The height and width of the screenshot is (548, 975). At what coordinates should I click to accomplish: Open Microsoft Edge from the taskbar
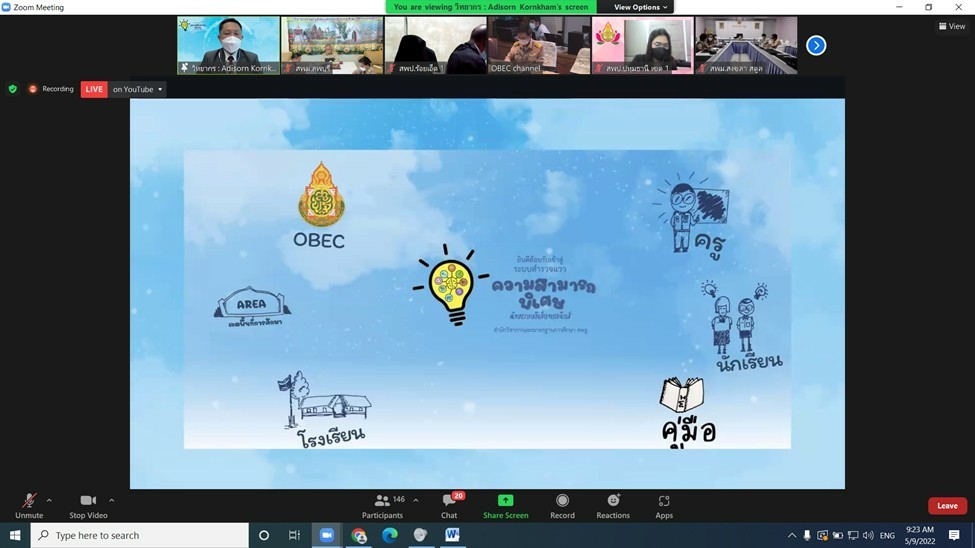pyautogui.click(x=390, y=535)
